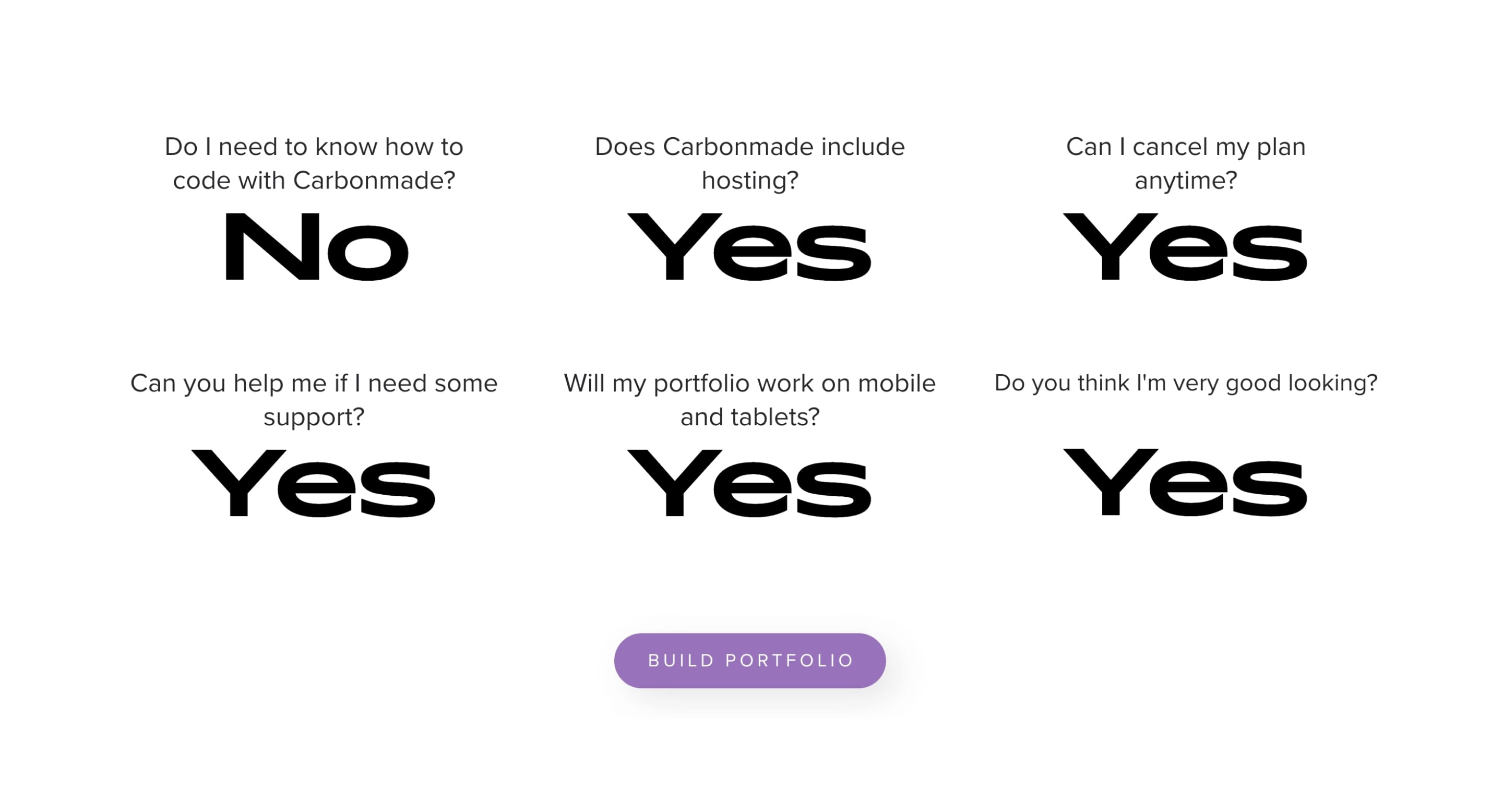Click the 'very good looking' question text
1503x812 pixels.
coord(1186,383)
